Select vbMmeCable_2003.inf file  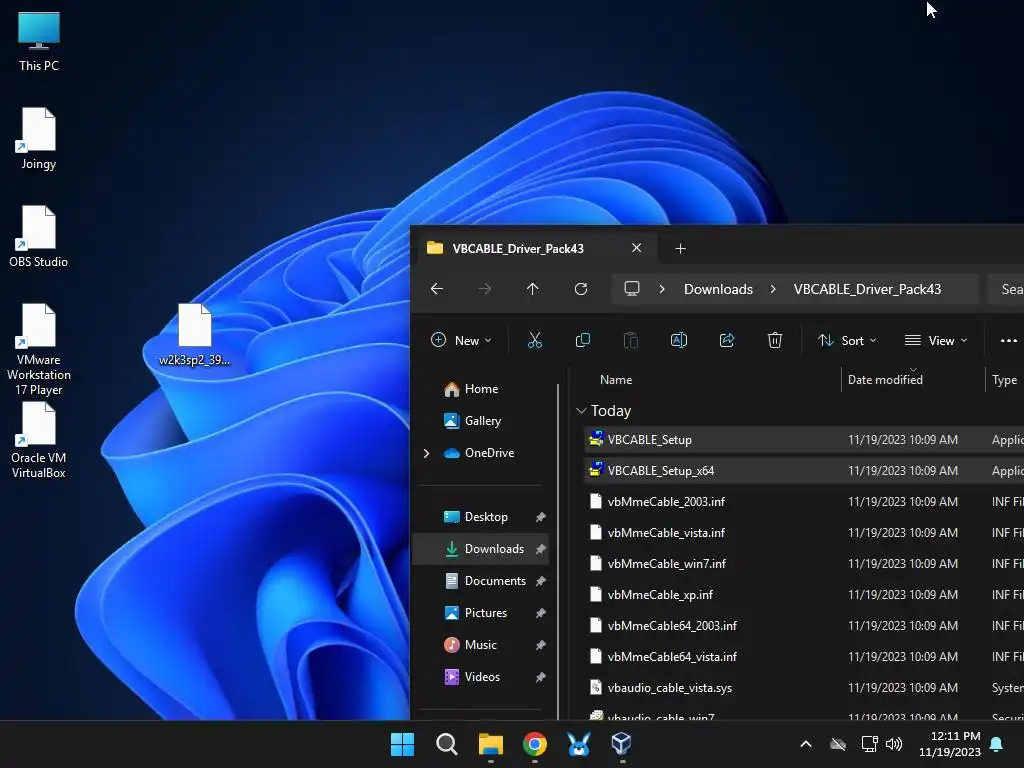(x=804, y=502)
